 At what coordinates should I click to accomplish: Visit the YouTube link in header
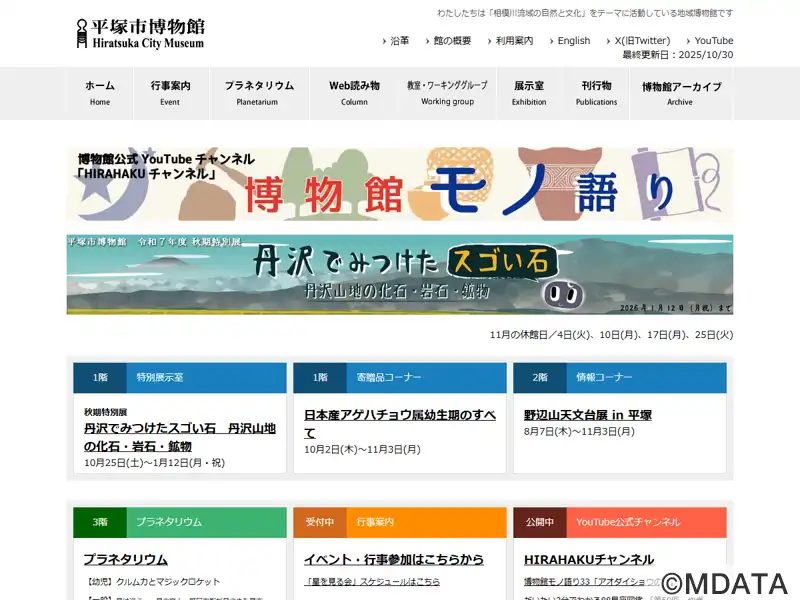click(x=714, y=41)
